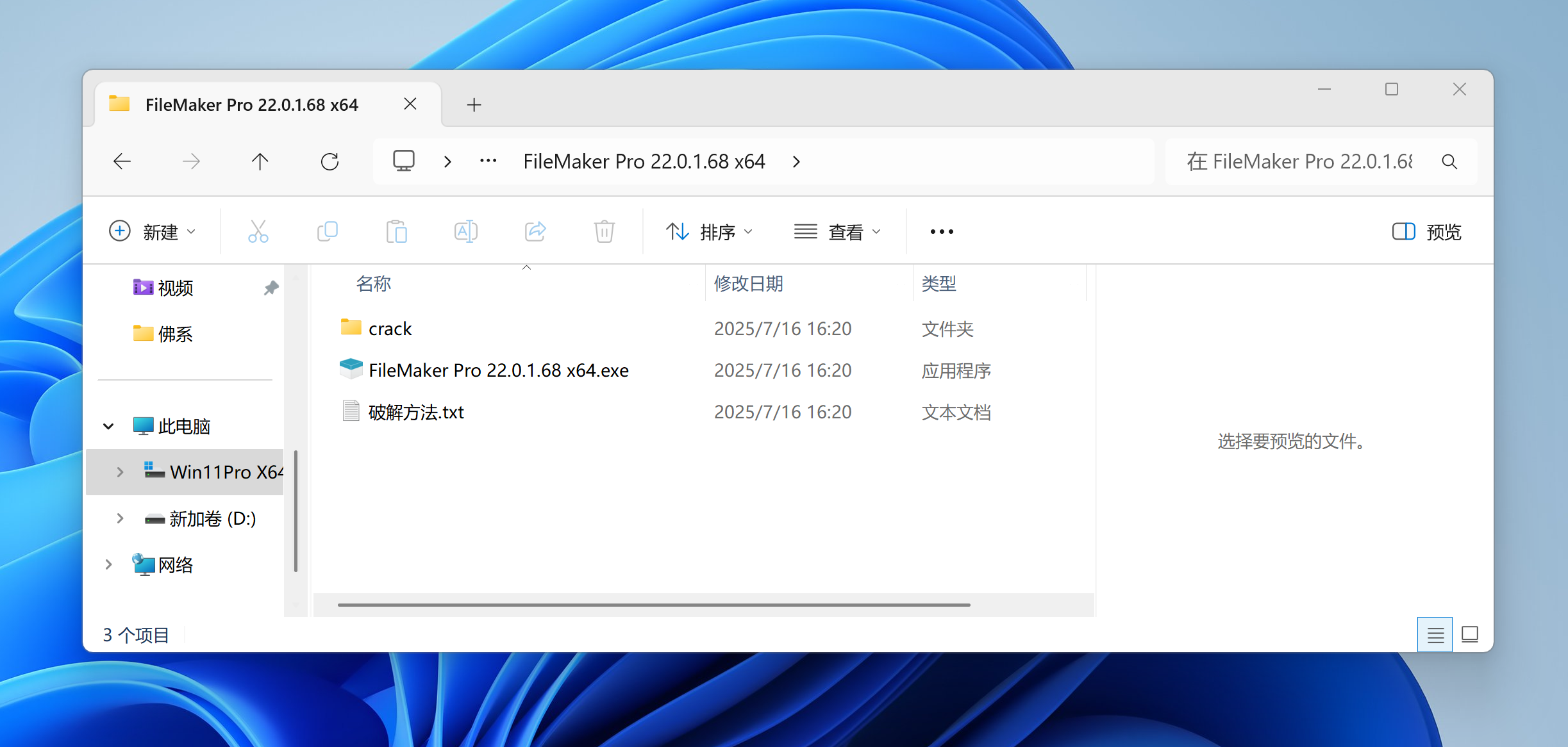
Task: Expand the 新加卷 (D:) drive
Action: pos(120,518)
